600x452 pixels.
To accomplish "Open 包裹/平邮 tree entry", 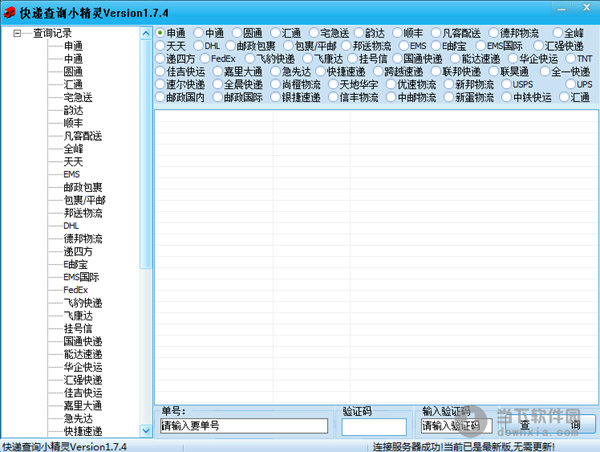I will [x=84, y=200].
